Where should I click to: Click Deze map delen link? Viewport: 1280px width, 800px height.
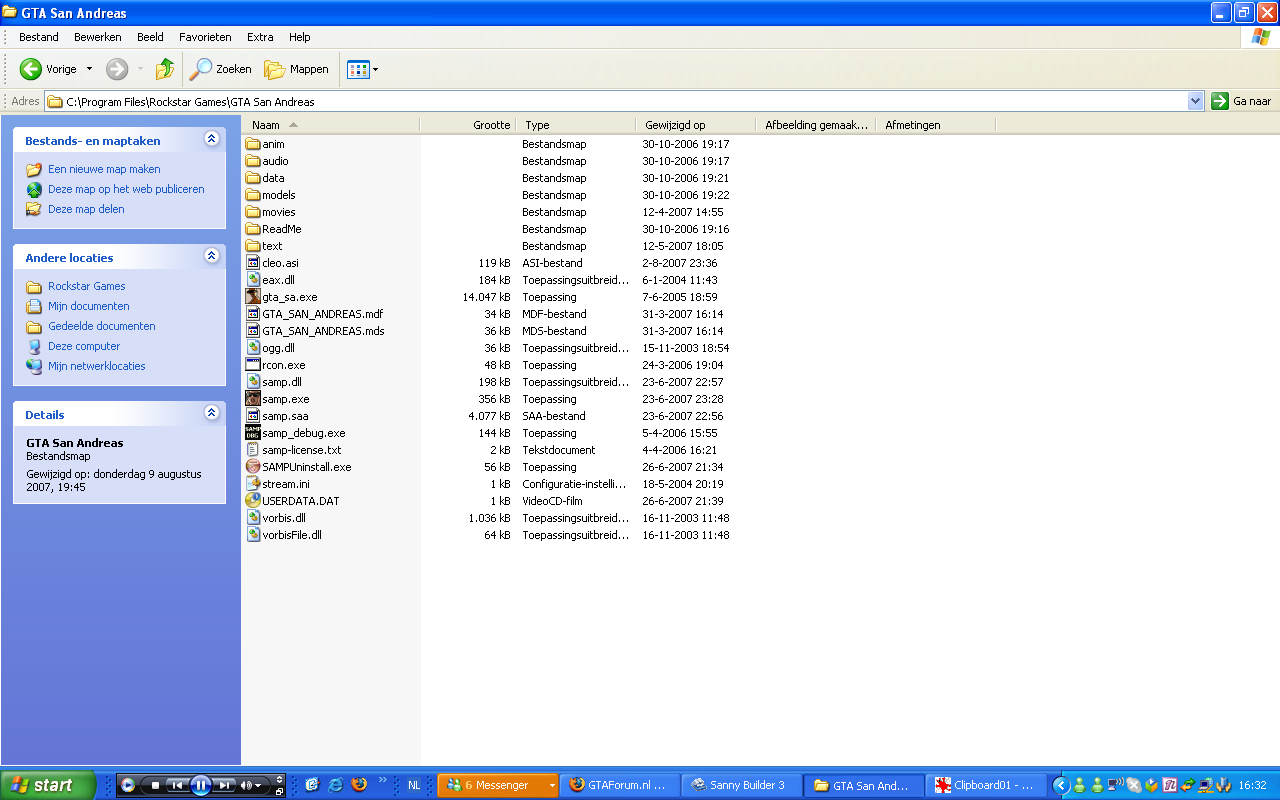[x=86, y=209]
